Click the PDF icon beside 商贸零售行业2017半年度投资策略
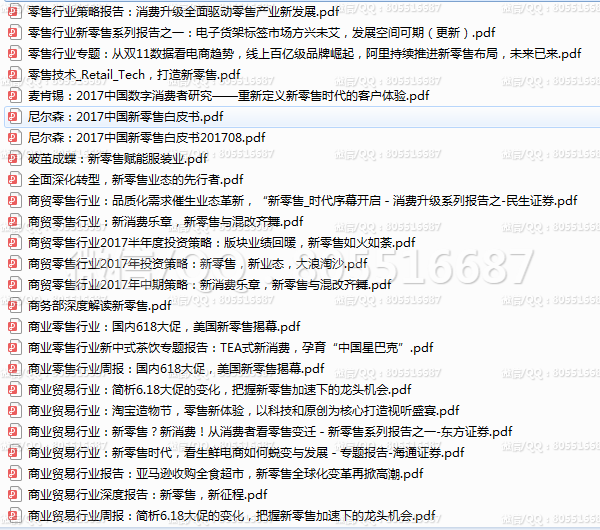The width and height of the screenshot is (600, 530). [x=14, y=243]
